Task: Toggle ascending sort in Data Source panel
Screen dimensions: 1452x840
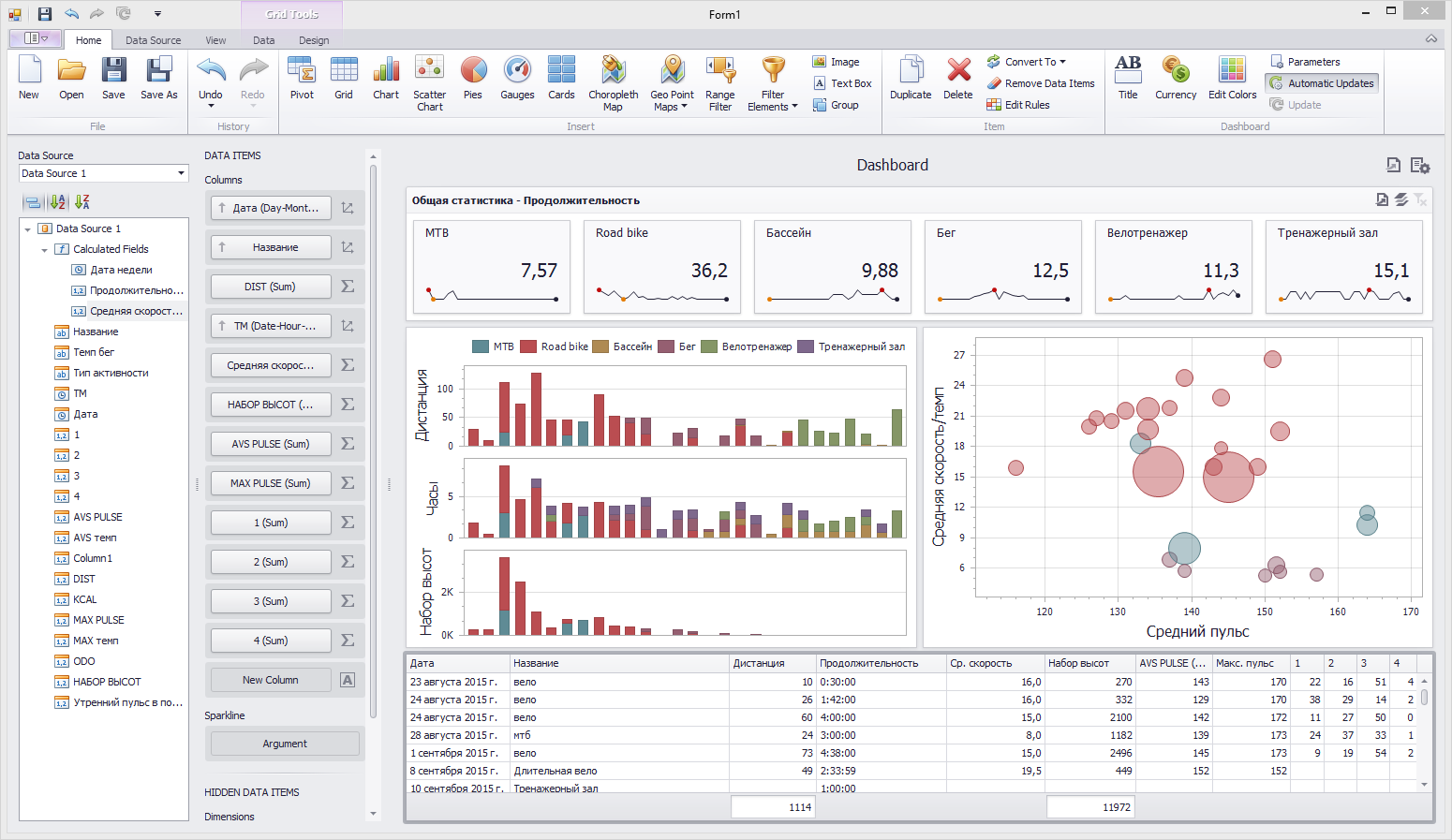Action: pyautogui.click(x=56, y=201)
